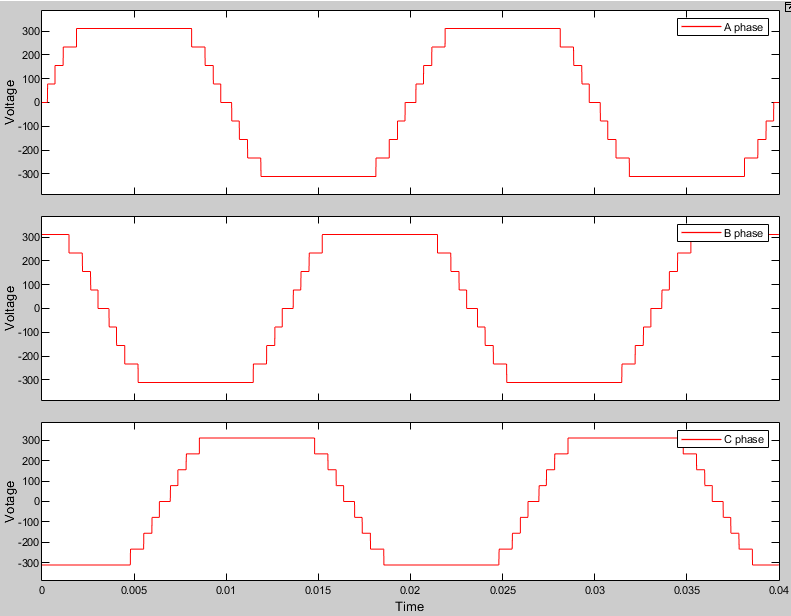Click the 300 y-tick label of the B phase plot
The width and height of the screenshot is (791, 616).
tap(31, 237)
